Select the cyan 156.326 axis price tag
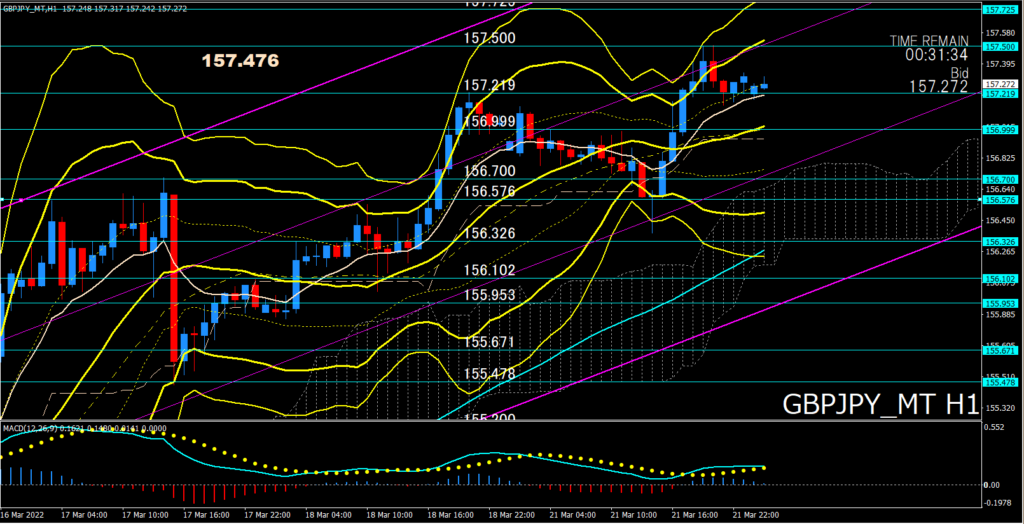Screen dimensions: 1024x524 coord(999,242)
